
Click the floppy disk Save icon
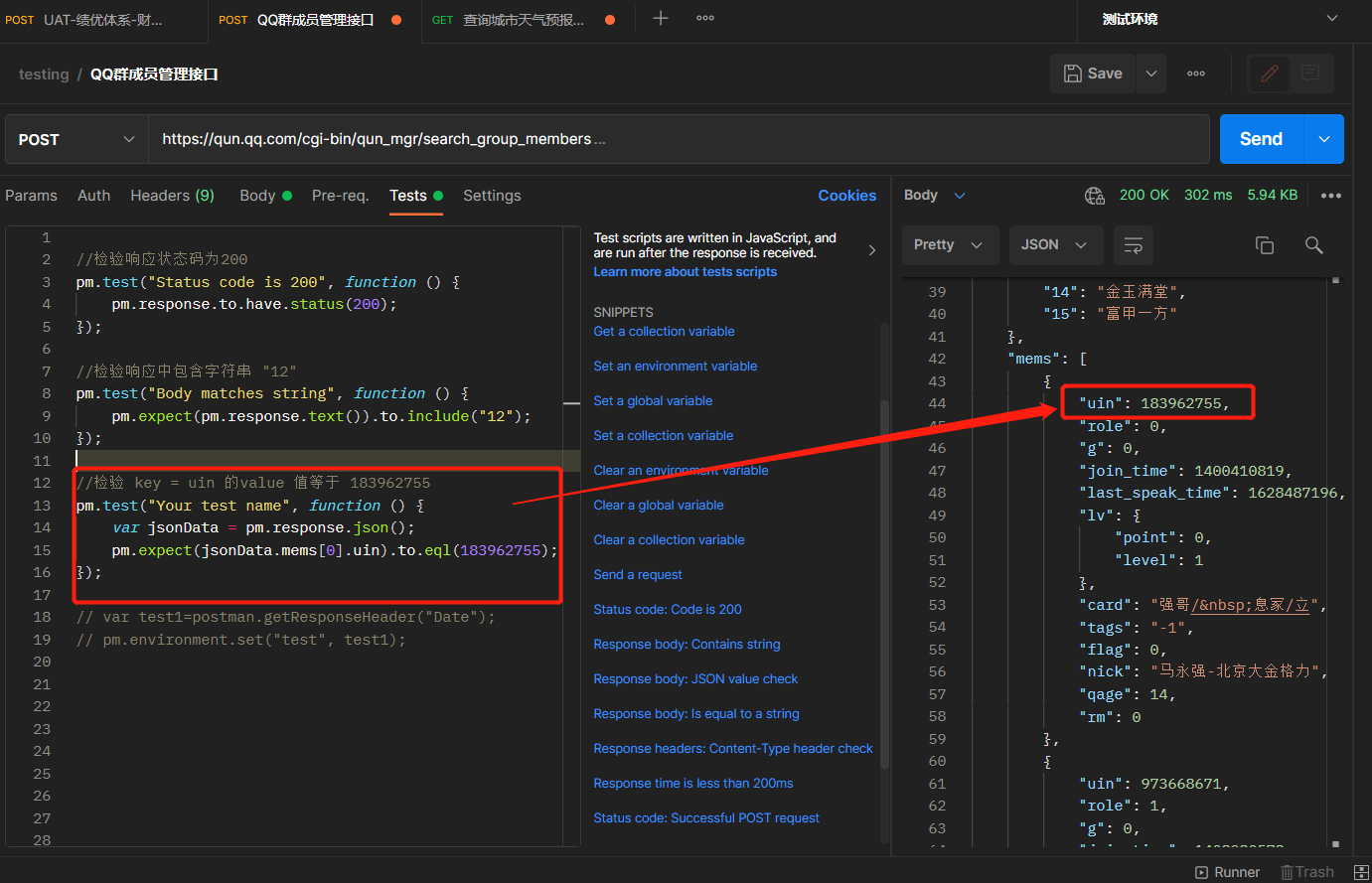click(x=1073, y=74)
